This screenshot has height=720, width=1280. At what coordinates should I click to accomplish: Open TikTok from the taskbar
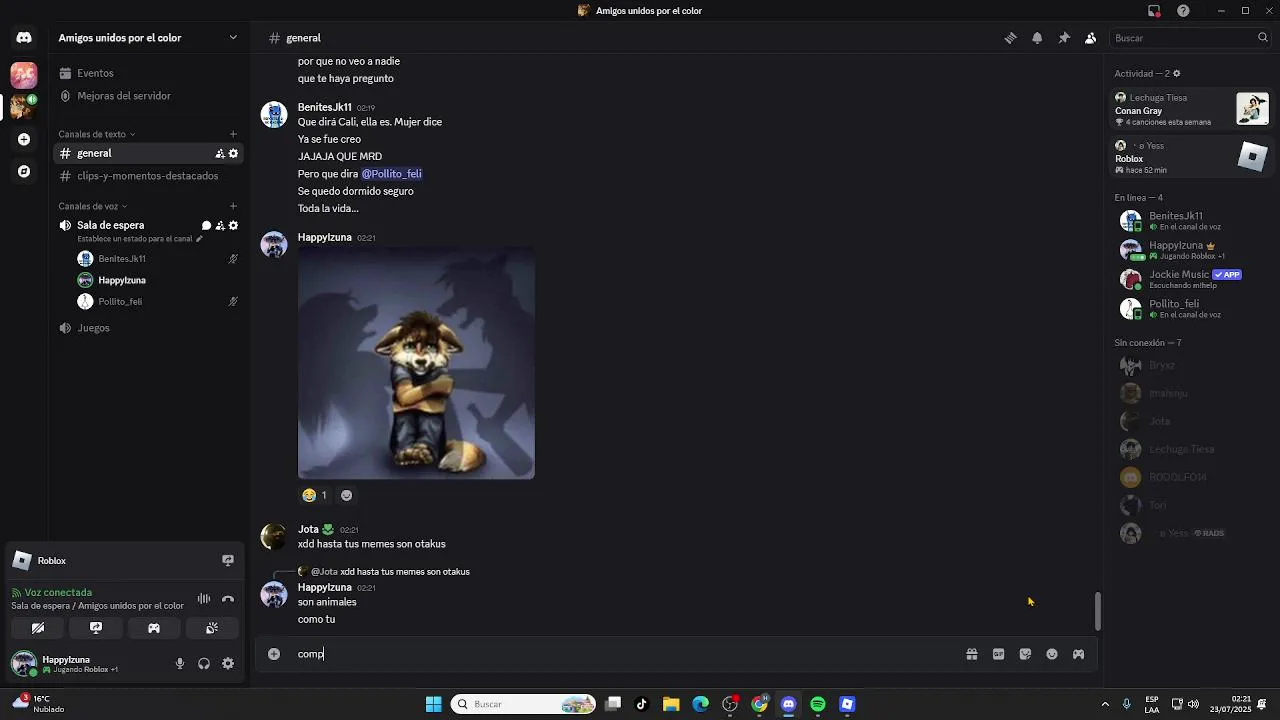642,704
